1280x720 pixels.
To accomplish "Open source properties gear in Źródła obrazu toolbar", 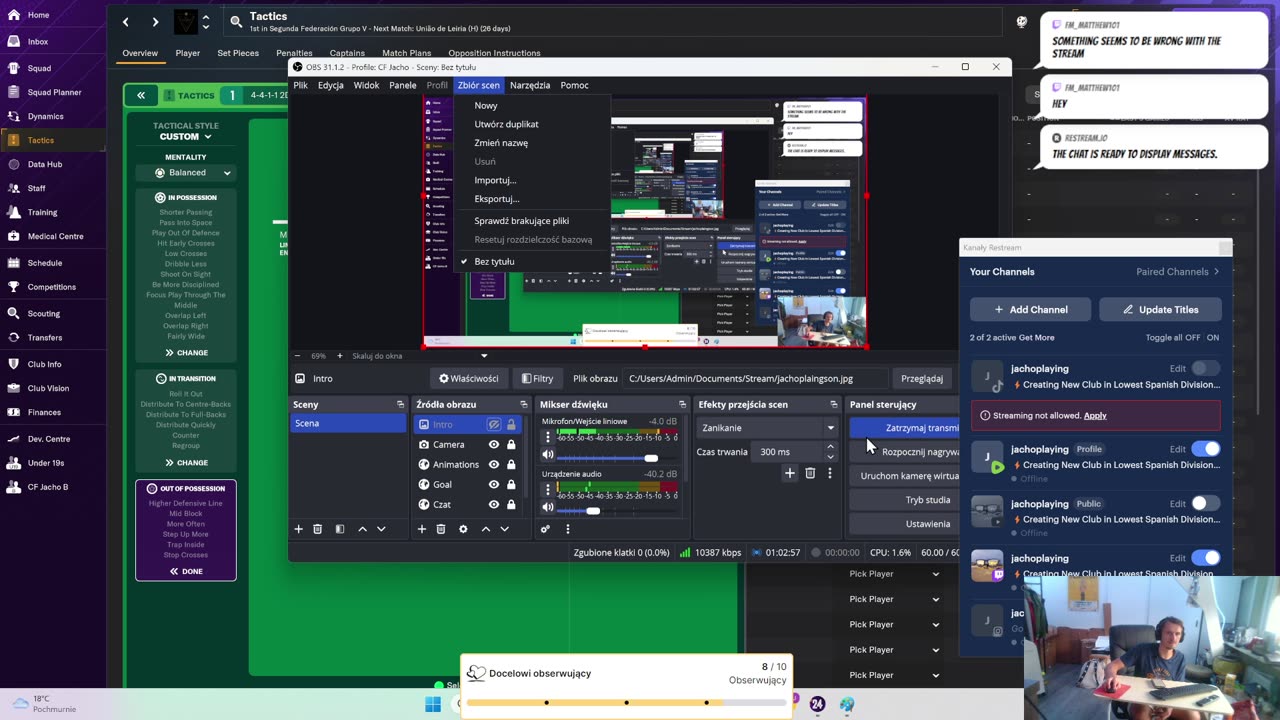I will pyautogui.click(x=463, y=529).
